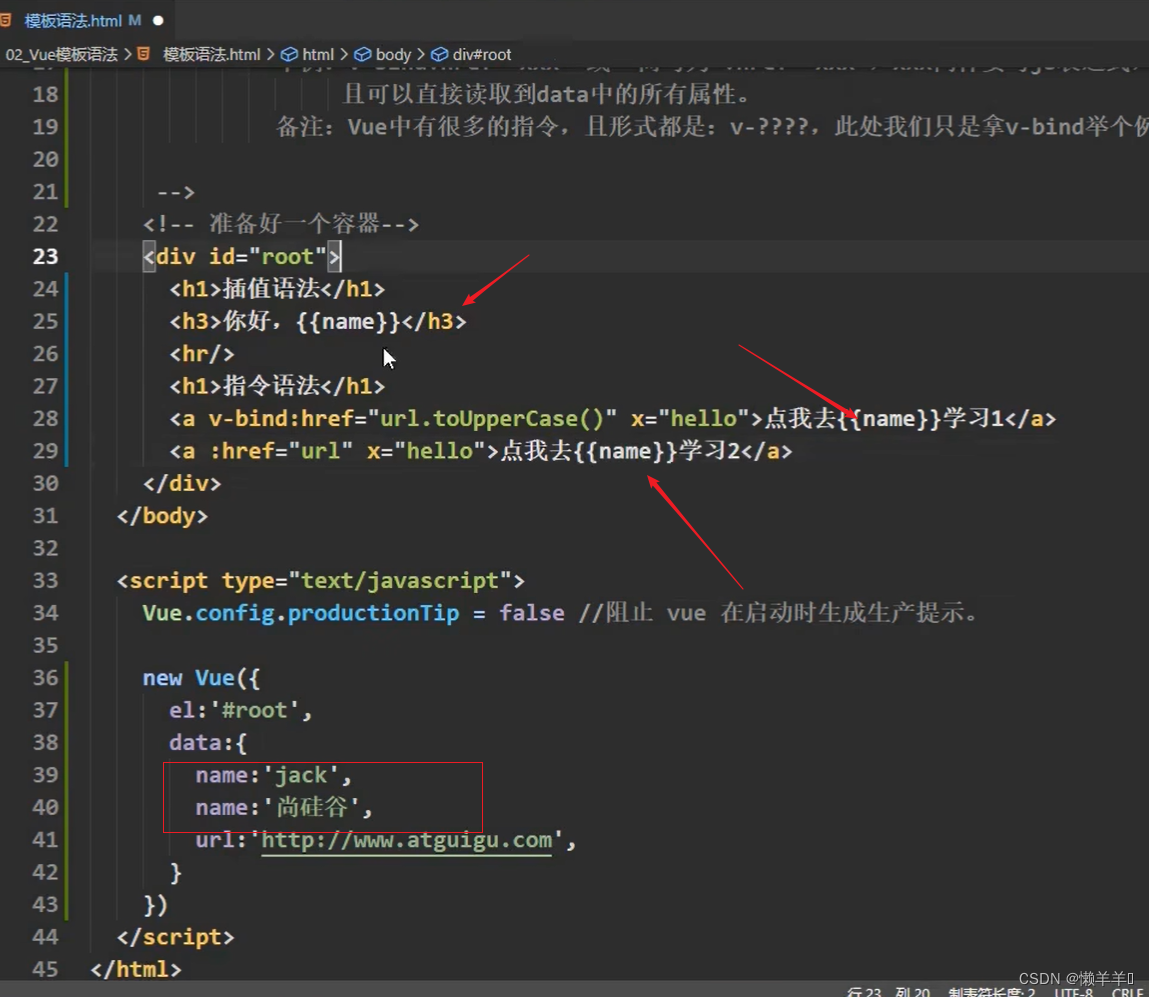This screenshot has width=1149, height=997.
Task: Click the cube symbol icon before div#root breadcrumb
Action: click(x=439, y=54)
